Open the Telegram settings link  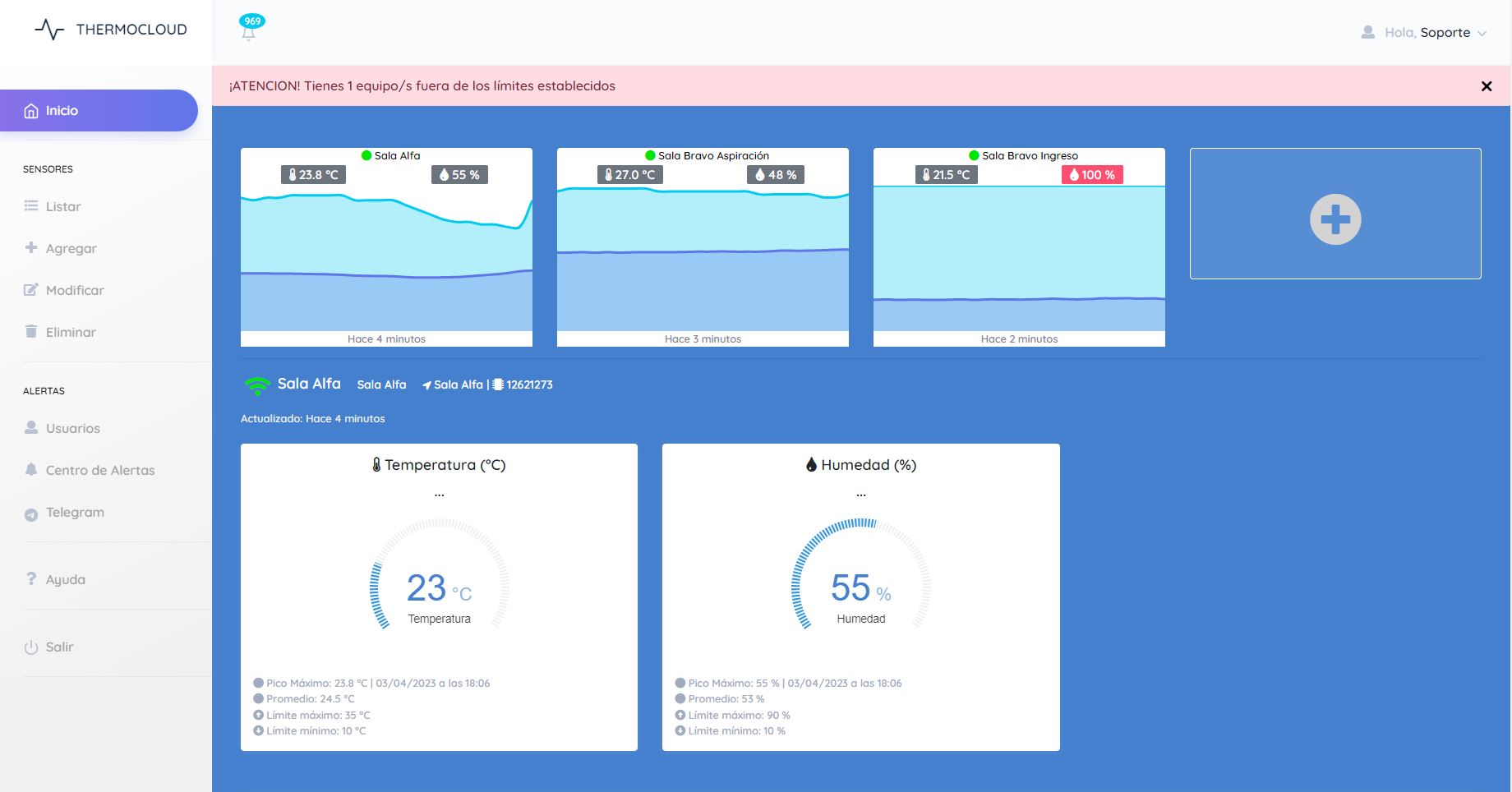[x=75, y=512]
